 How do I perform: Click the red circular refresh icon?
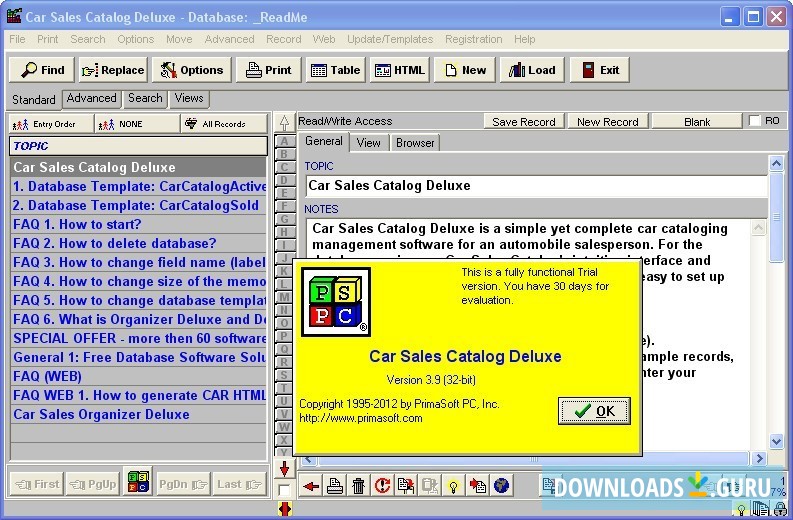coord(382,486)
